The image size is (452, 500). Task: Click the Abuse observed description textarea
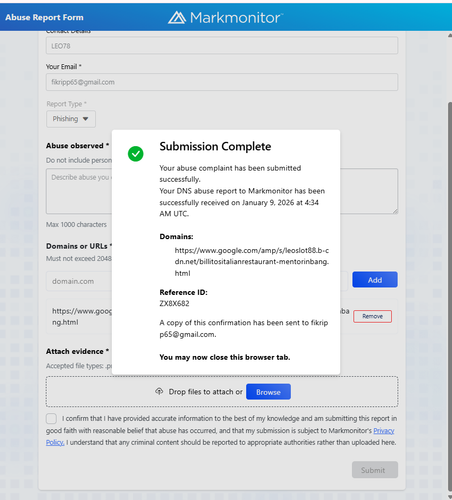tap(222, 191)
